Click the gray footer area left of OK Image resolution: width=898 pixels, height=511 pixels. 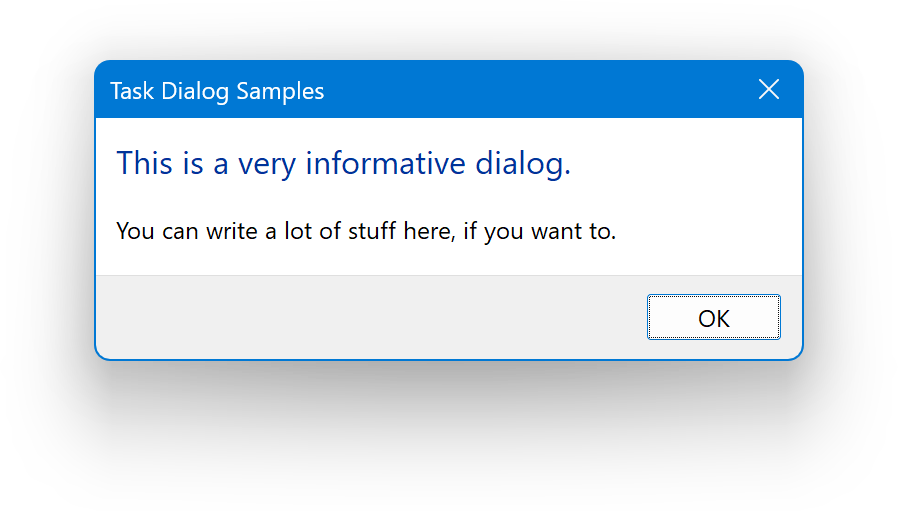coord(370,317)
